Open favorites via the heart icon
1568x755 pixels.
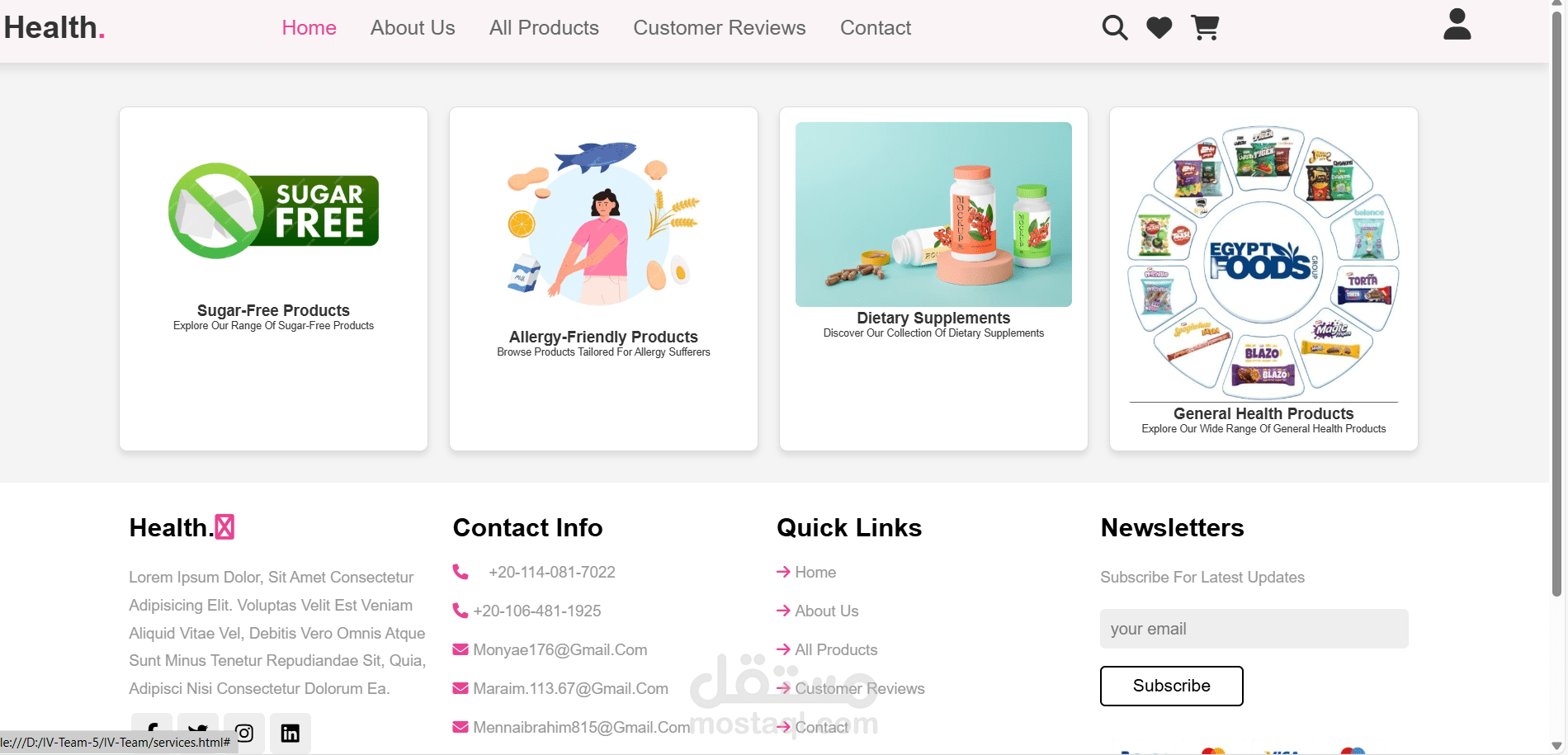coord(1159,28)
